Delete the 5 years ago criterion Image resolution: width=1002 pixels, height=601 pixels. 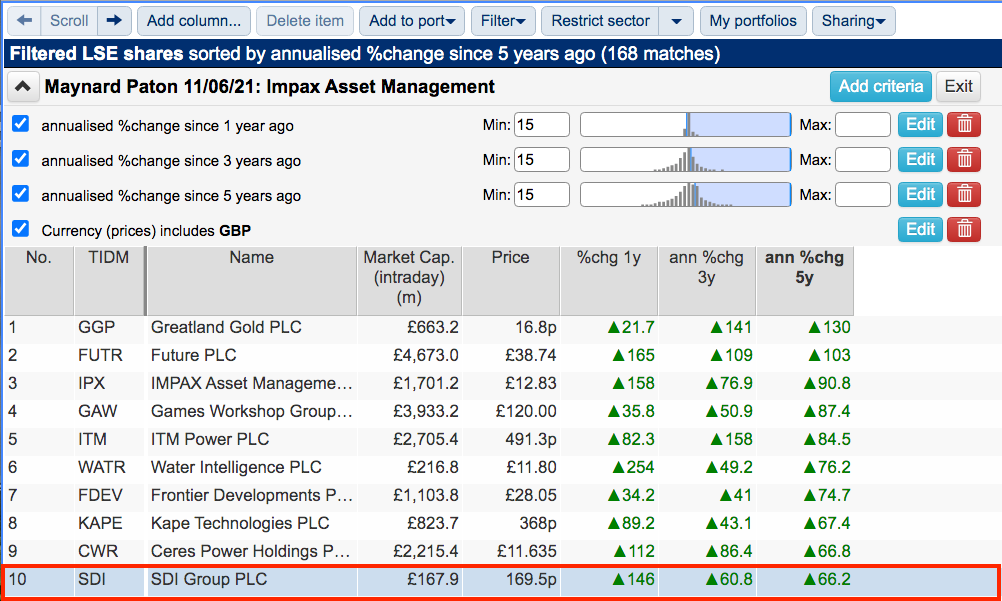pos(964,195)
